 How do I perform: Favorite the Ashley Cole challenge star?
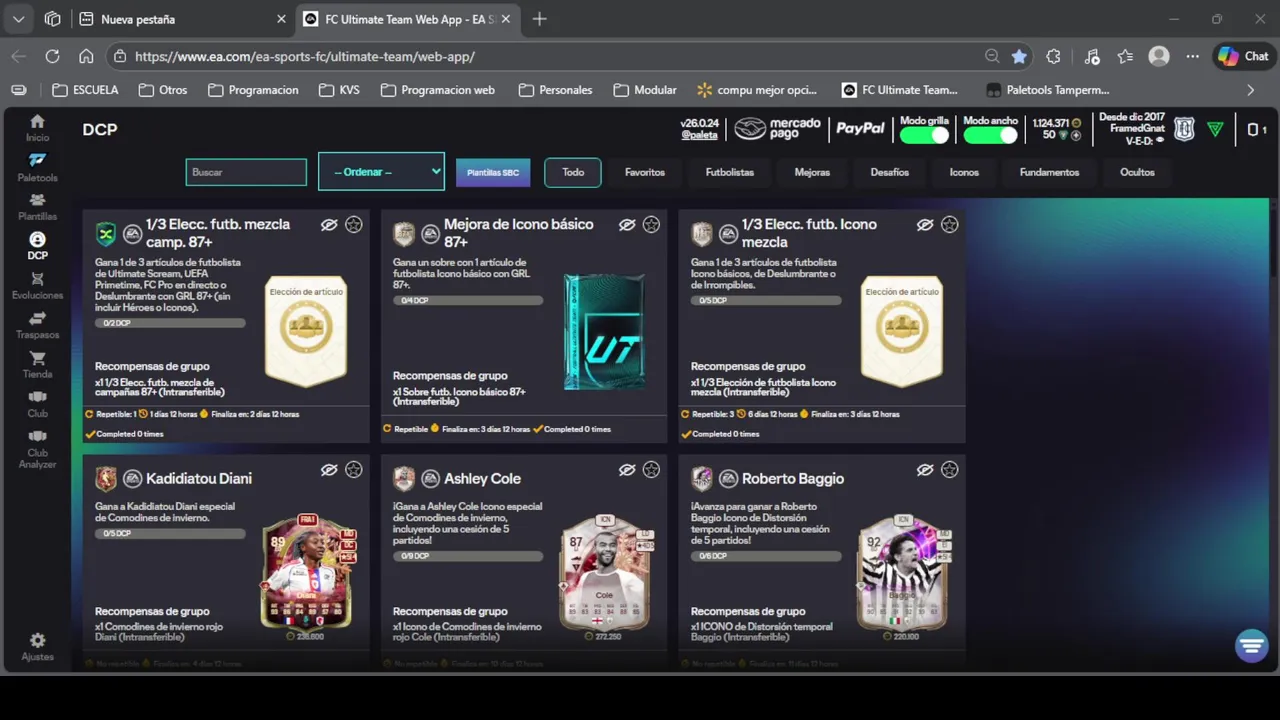651,470
